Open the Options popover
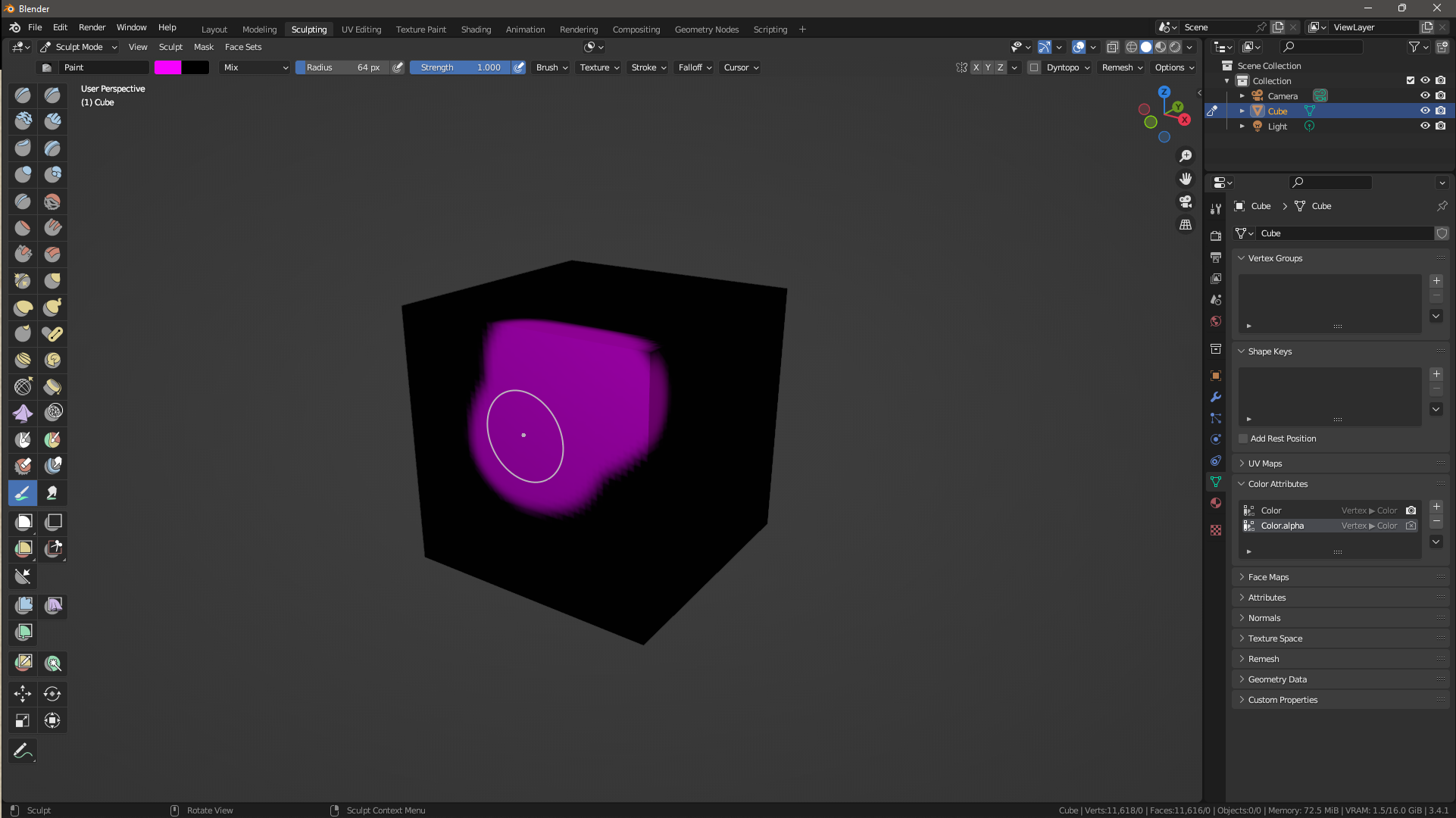Screen dimensions: 1456x818 (1174, 67)
